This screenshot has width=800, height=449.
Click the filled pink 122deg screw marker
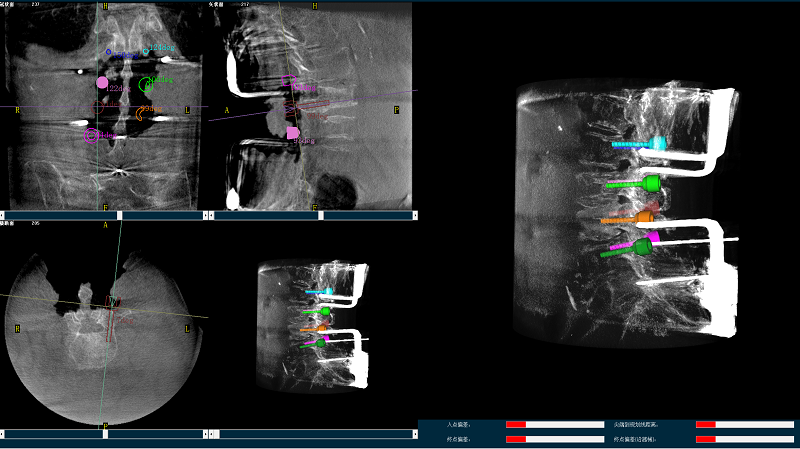[x=101, y=83]
